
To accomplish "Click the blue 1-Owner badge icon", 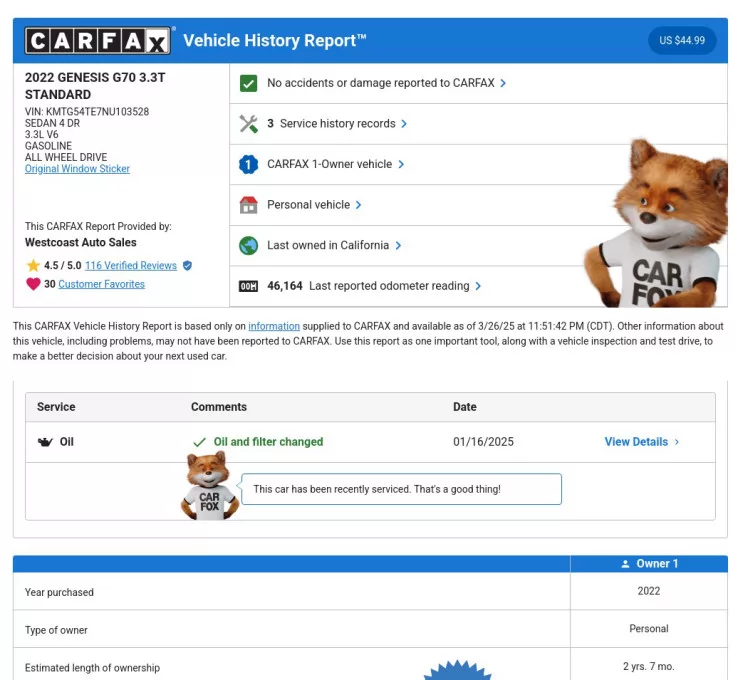I will pyautogui.click(x=249, y=164).
